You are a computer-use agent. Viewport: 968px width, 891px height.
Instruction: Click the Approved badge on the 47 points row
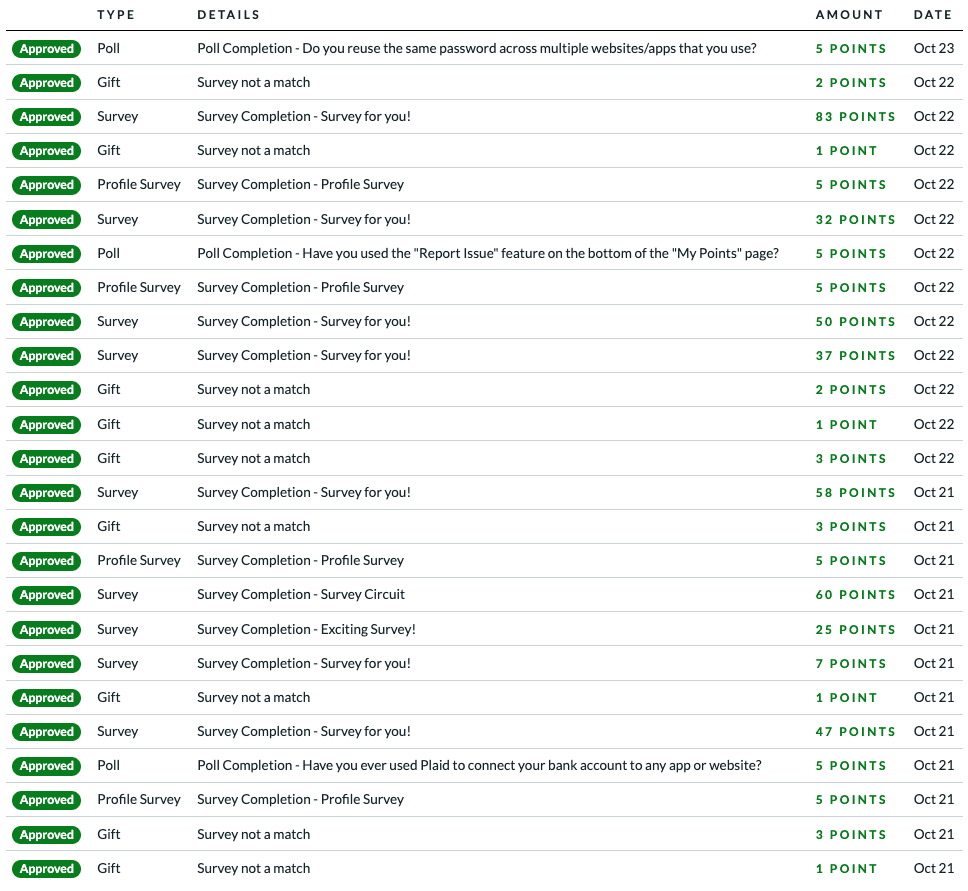tap(47, 732)
